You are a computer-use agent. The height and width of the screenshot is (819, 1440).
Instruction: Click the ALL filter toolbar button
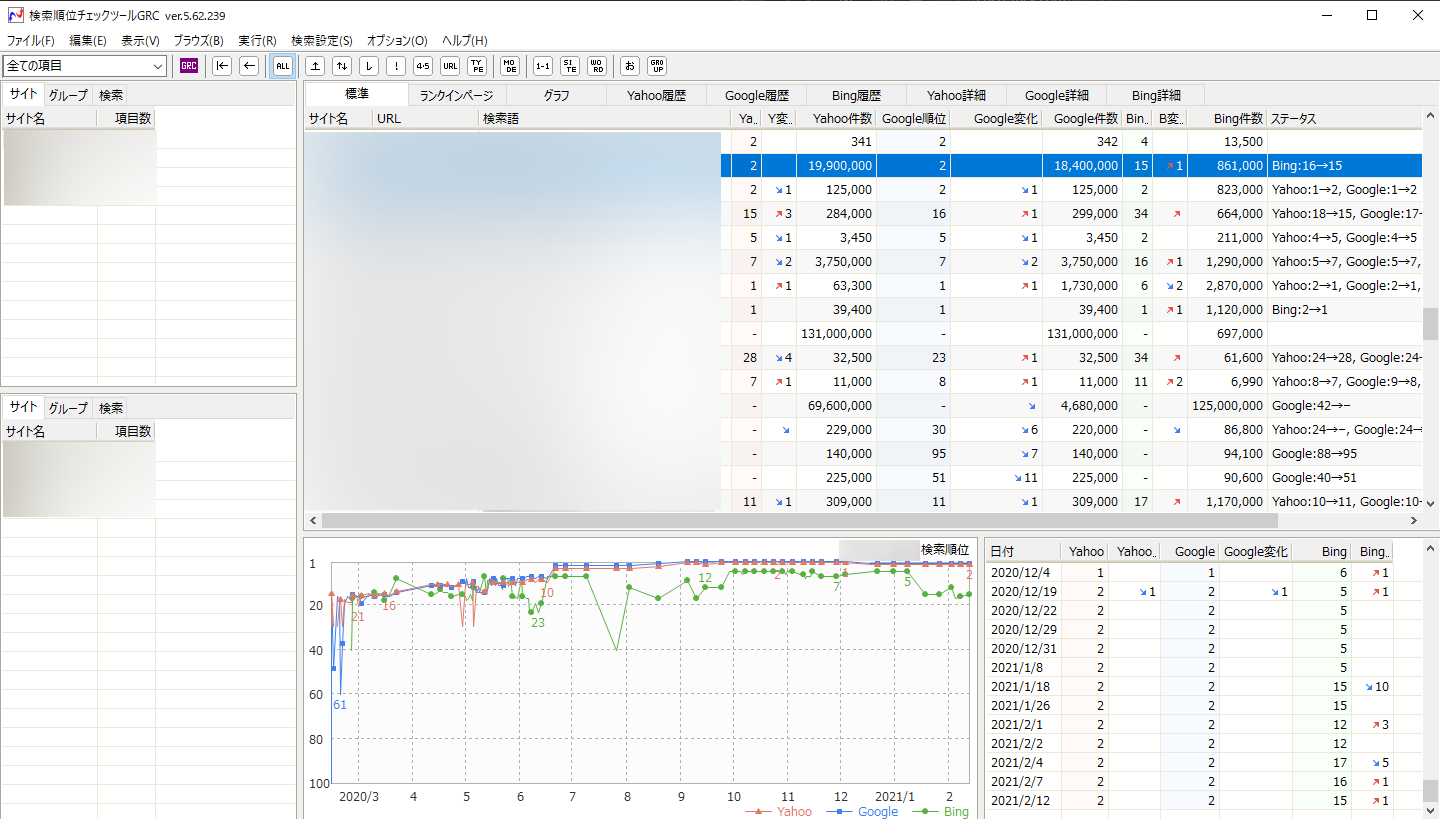(x=282, y=66)
